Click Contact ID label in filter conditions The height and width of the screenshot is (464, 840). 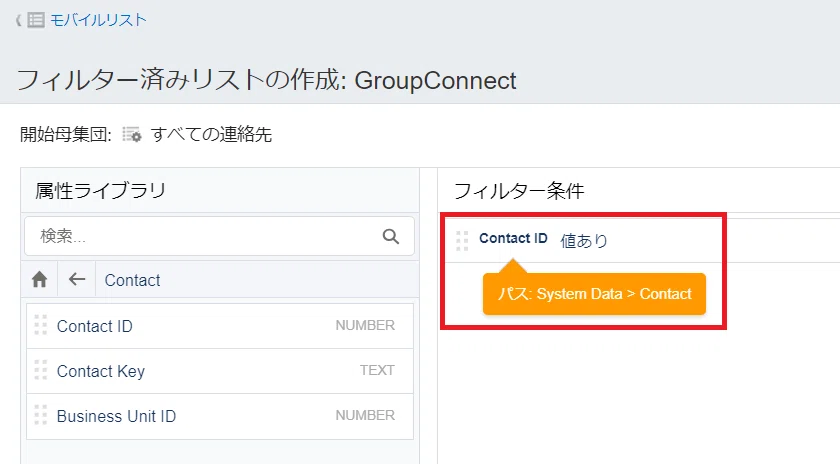(x=513, y=238)
